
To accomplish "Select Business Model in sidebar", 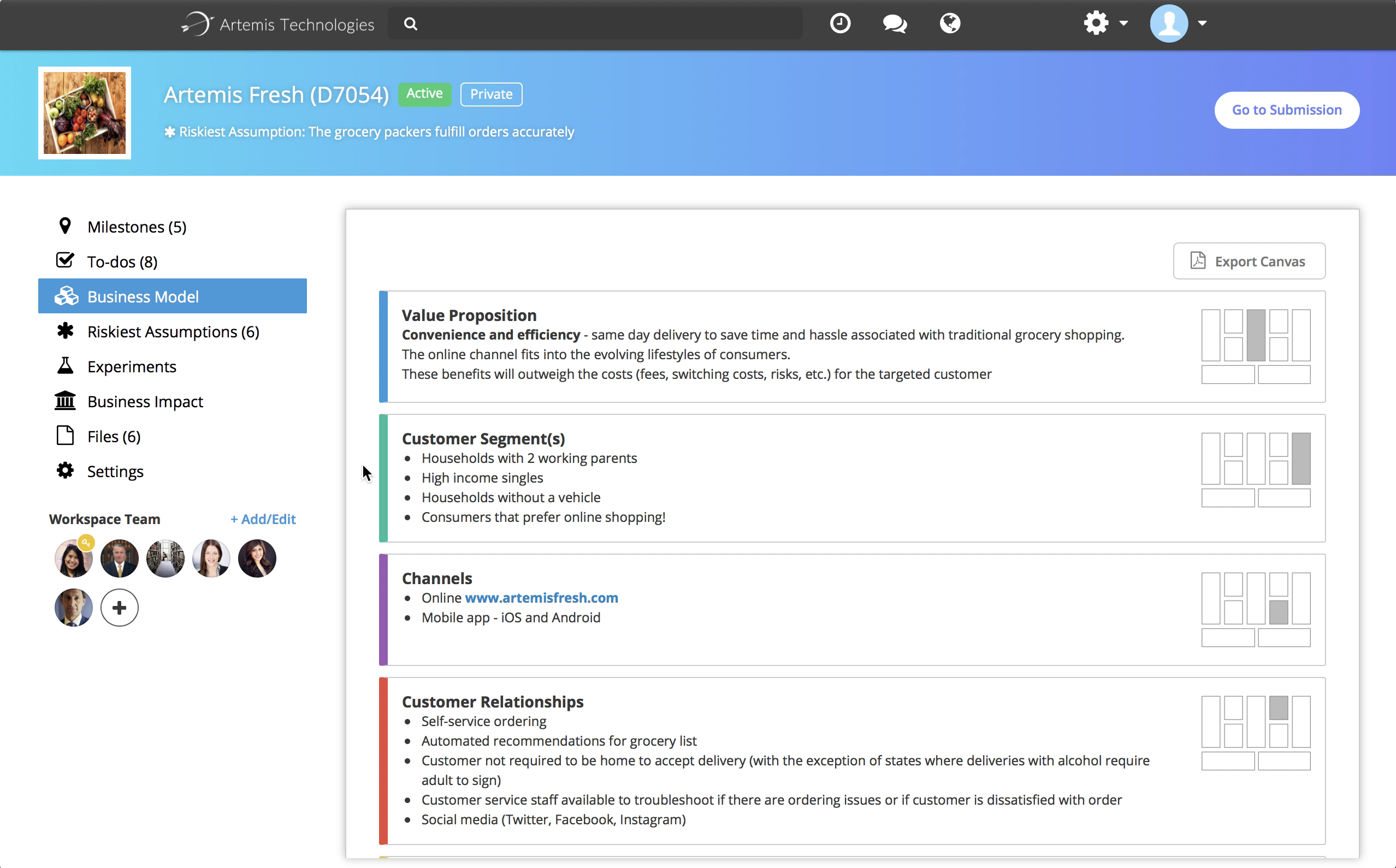I will [172, 296].
